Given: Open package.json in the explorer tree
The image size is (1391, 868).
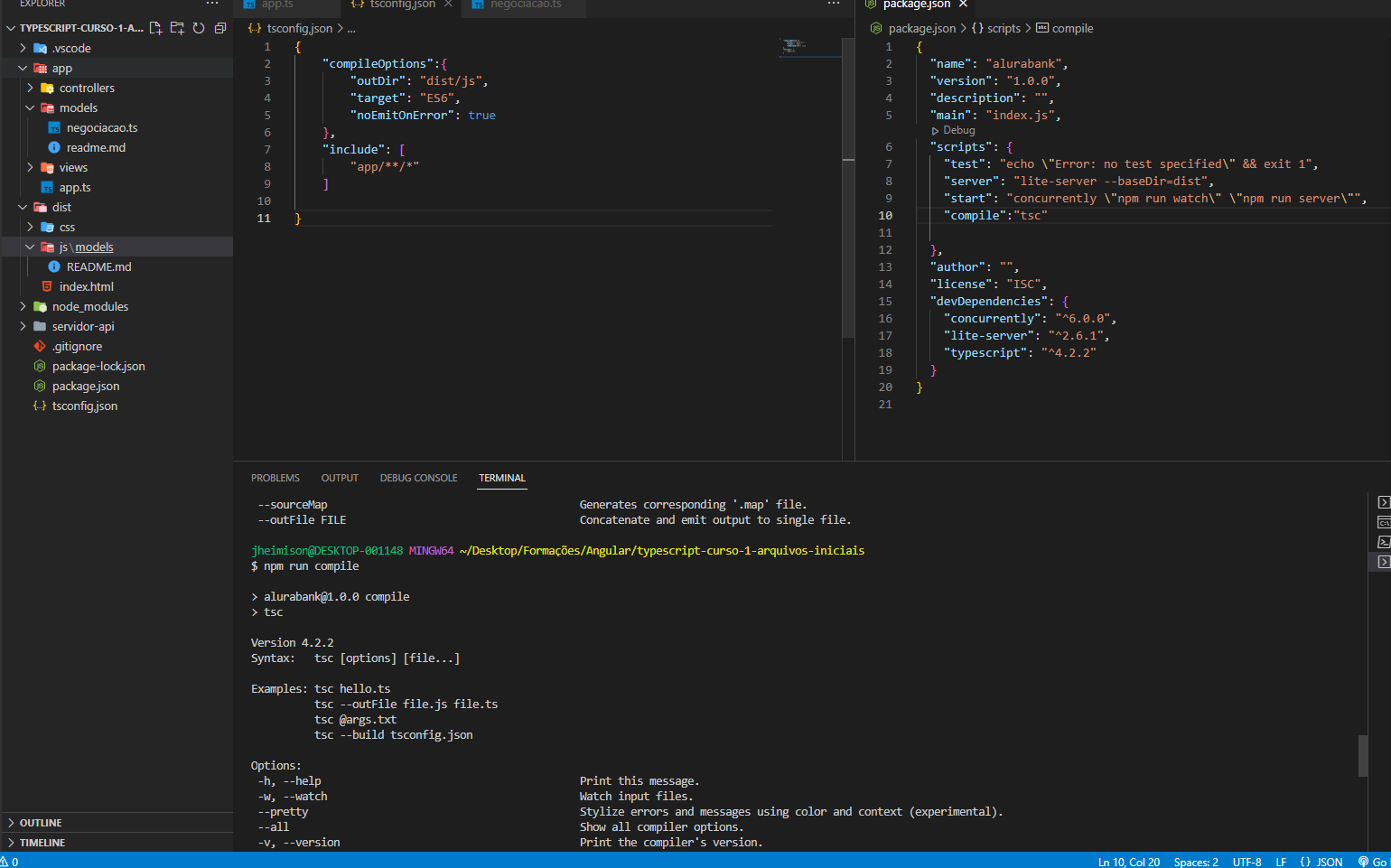Looking at the screenshot, I should coord(85,387).
